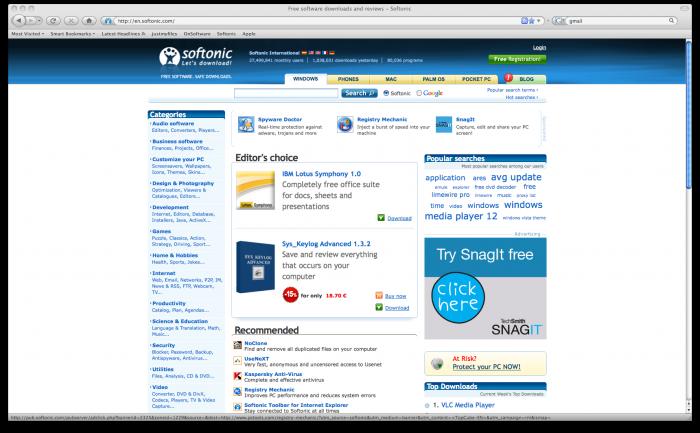The width and height of the screenshot is (700, 433).
Task: Expand the Most Visited bookmarks menu
Action: tap(28, 34)
